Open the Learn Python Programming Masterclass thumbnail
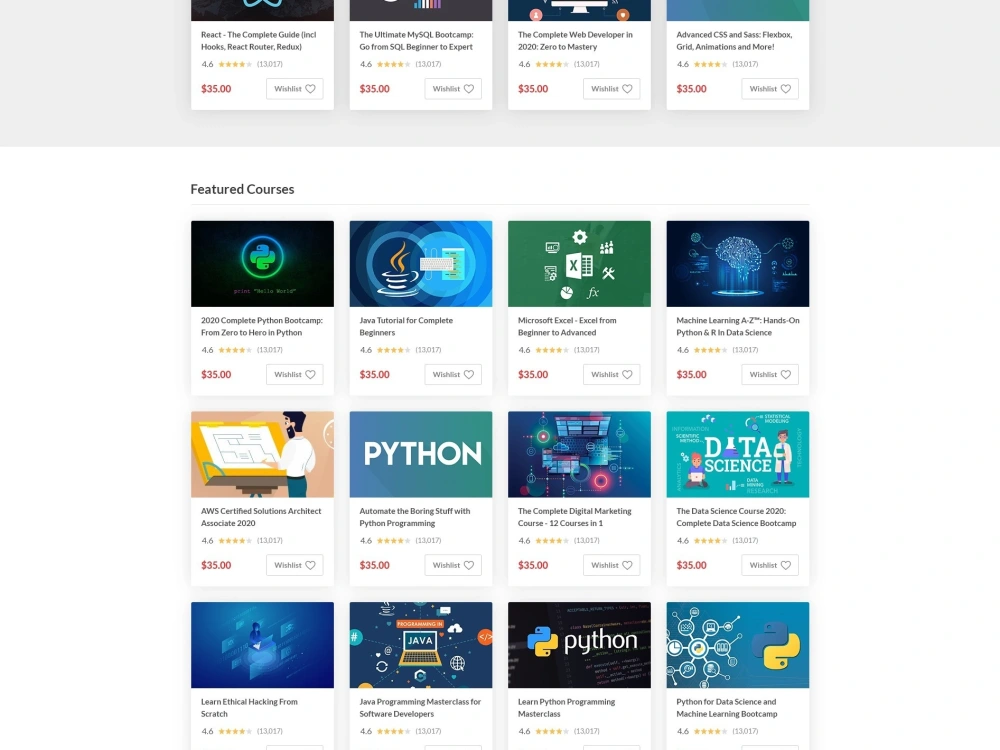 coord(579,645)
